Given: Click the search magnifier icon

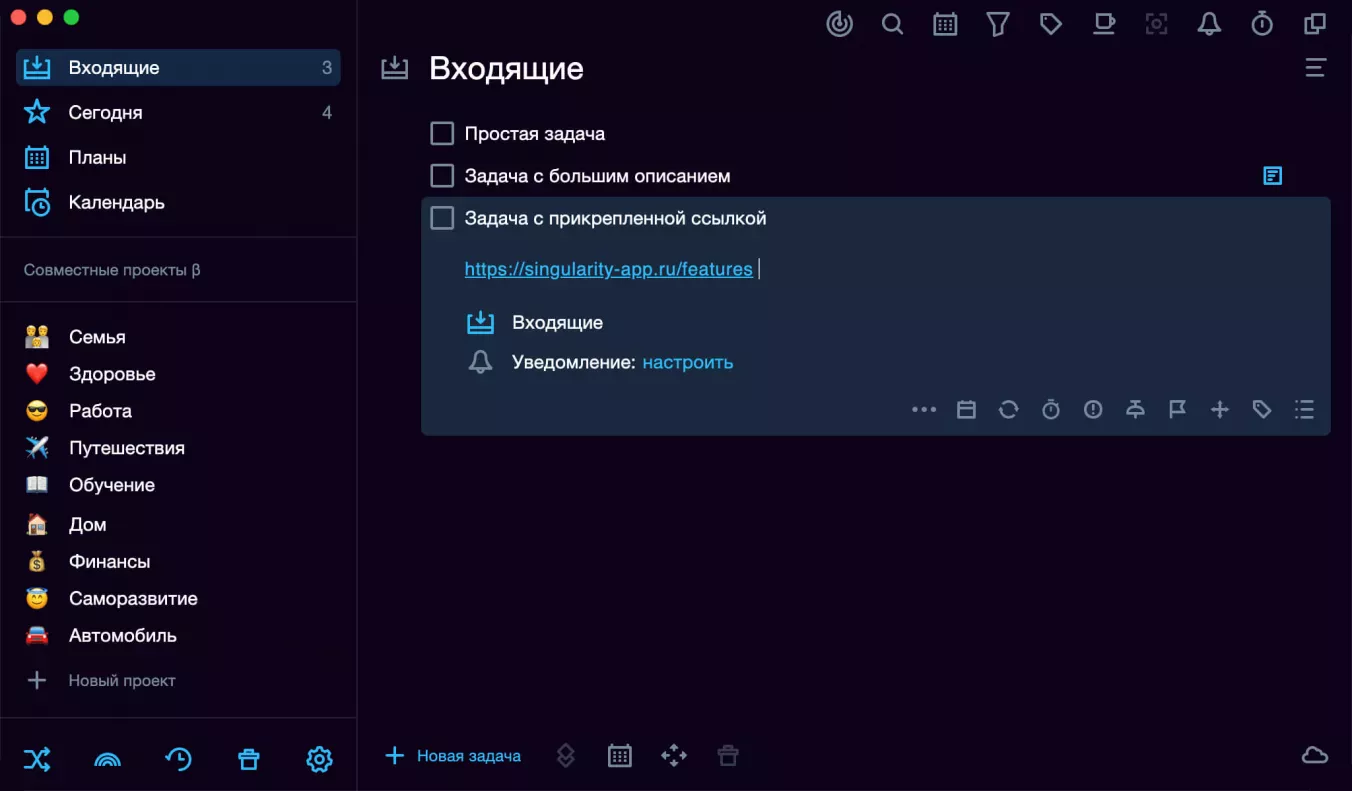Looking at the screenshot, I should [893, 24].
